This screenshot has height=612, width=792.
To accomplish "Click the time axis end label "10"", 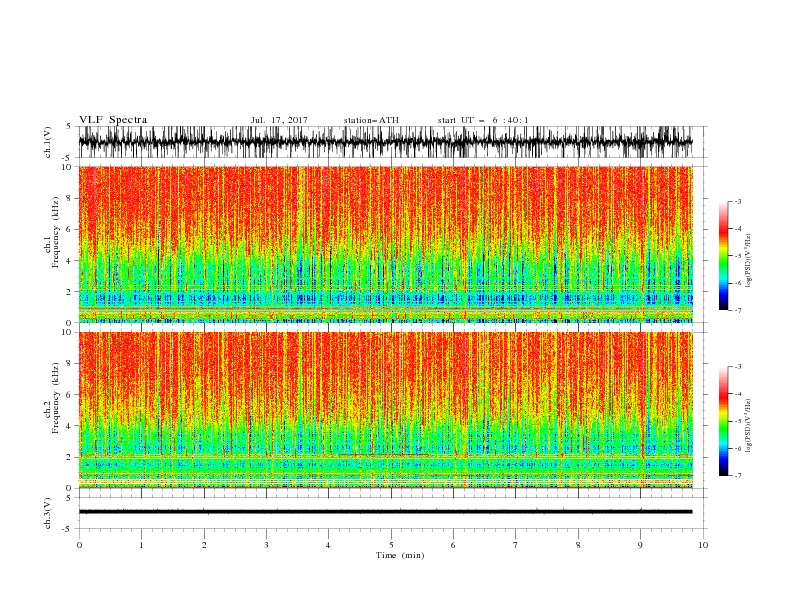I will [703, 545].
